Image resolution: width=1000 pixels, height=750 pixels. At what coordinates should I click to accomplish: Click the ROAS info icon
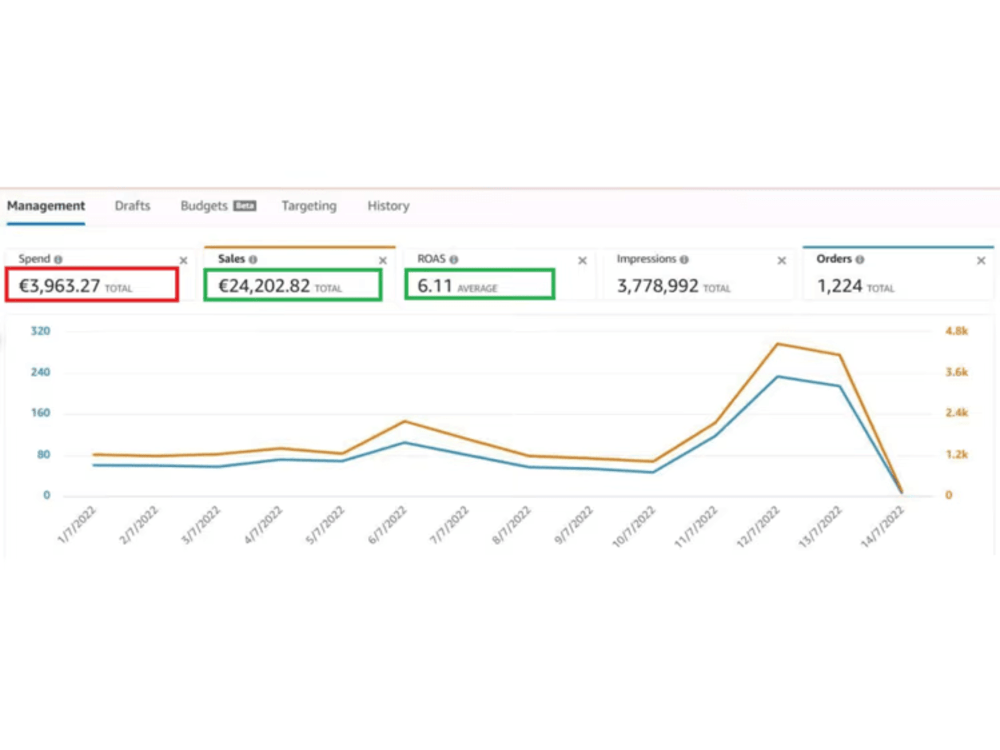click(x=454, y=260)
